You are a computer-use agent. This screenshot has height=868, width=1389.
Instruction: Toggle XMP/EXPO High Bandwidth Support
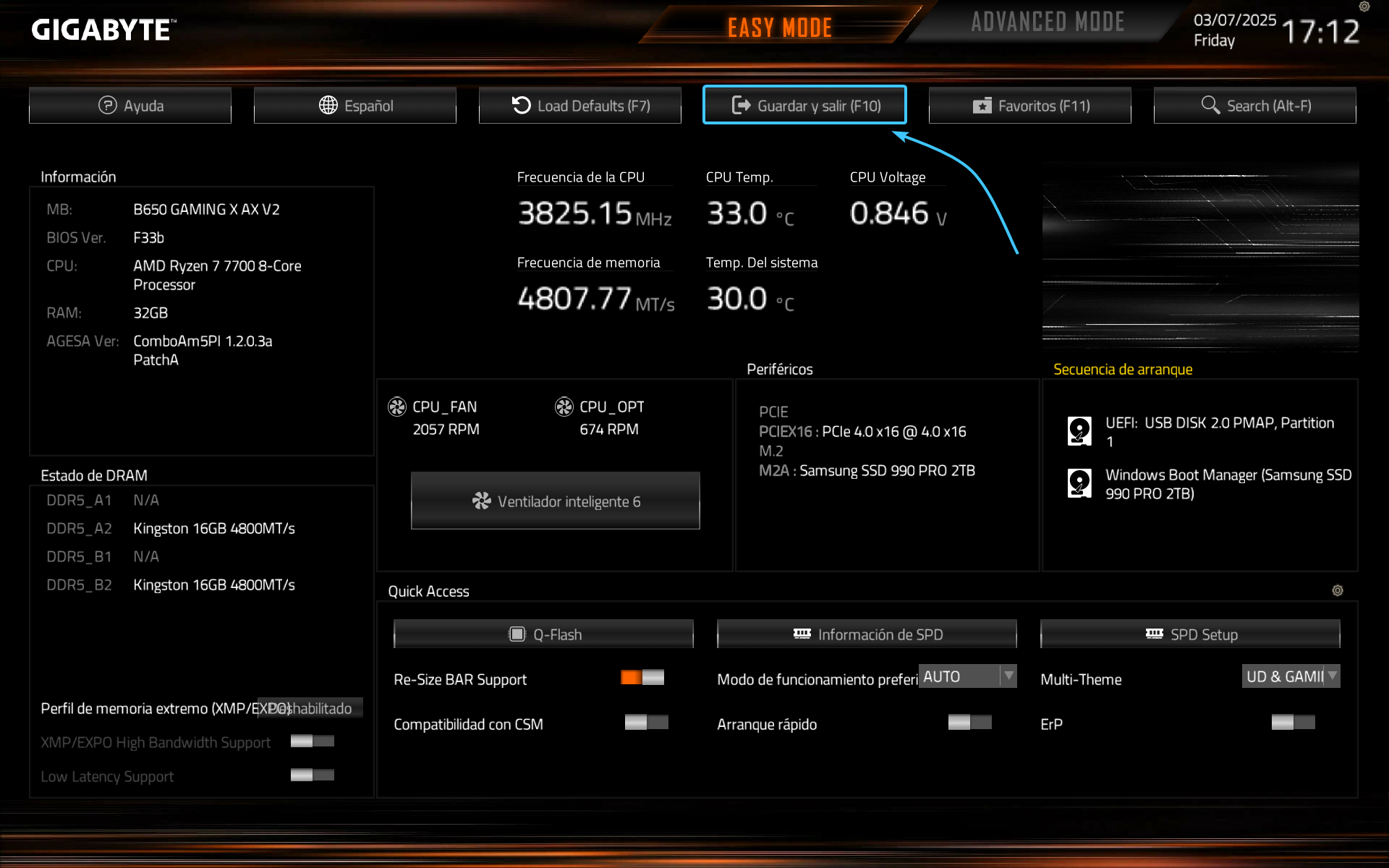tap(313, 741)
